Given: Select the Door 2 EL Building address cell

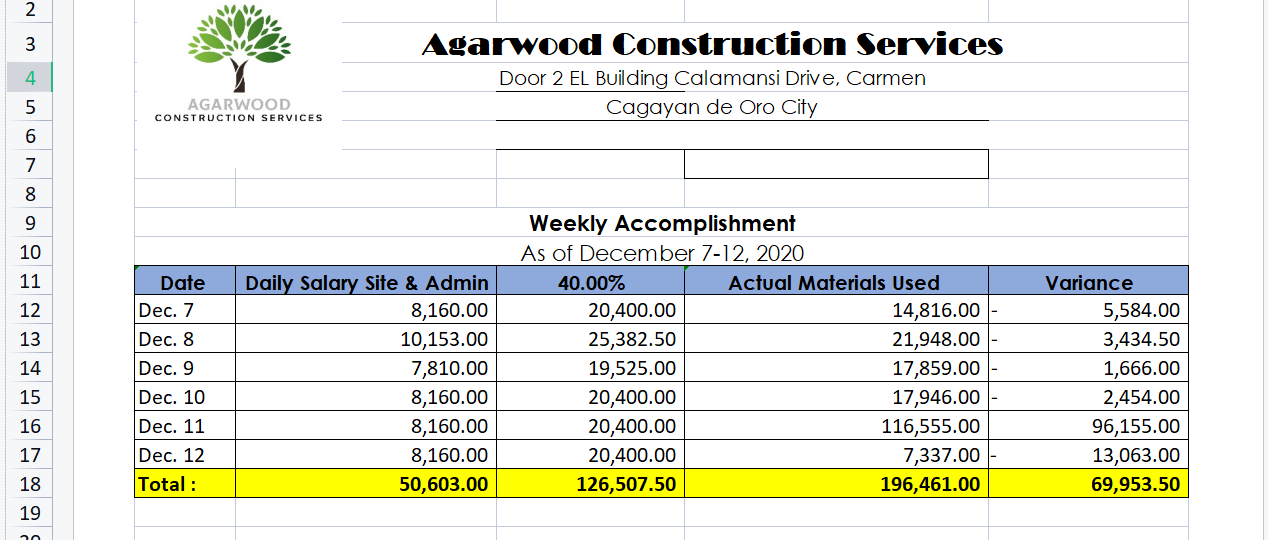Looking at the screenshot, I should 712,78.
